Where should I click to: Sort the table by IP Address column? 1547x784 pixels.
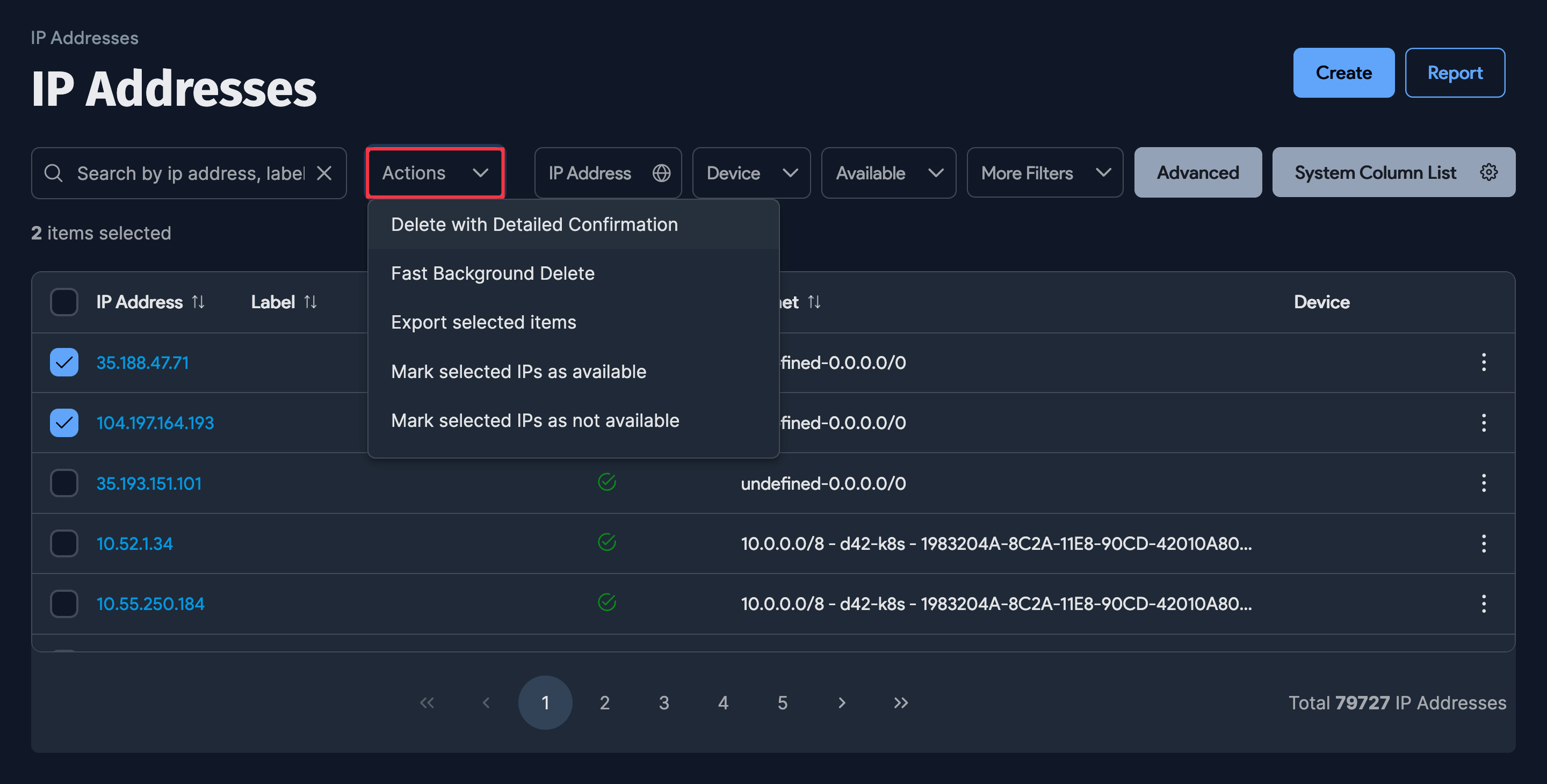point(199,302)
